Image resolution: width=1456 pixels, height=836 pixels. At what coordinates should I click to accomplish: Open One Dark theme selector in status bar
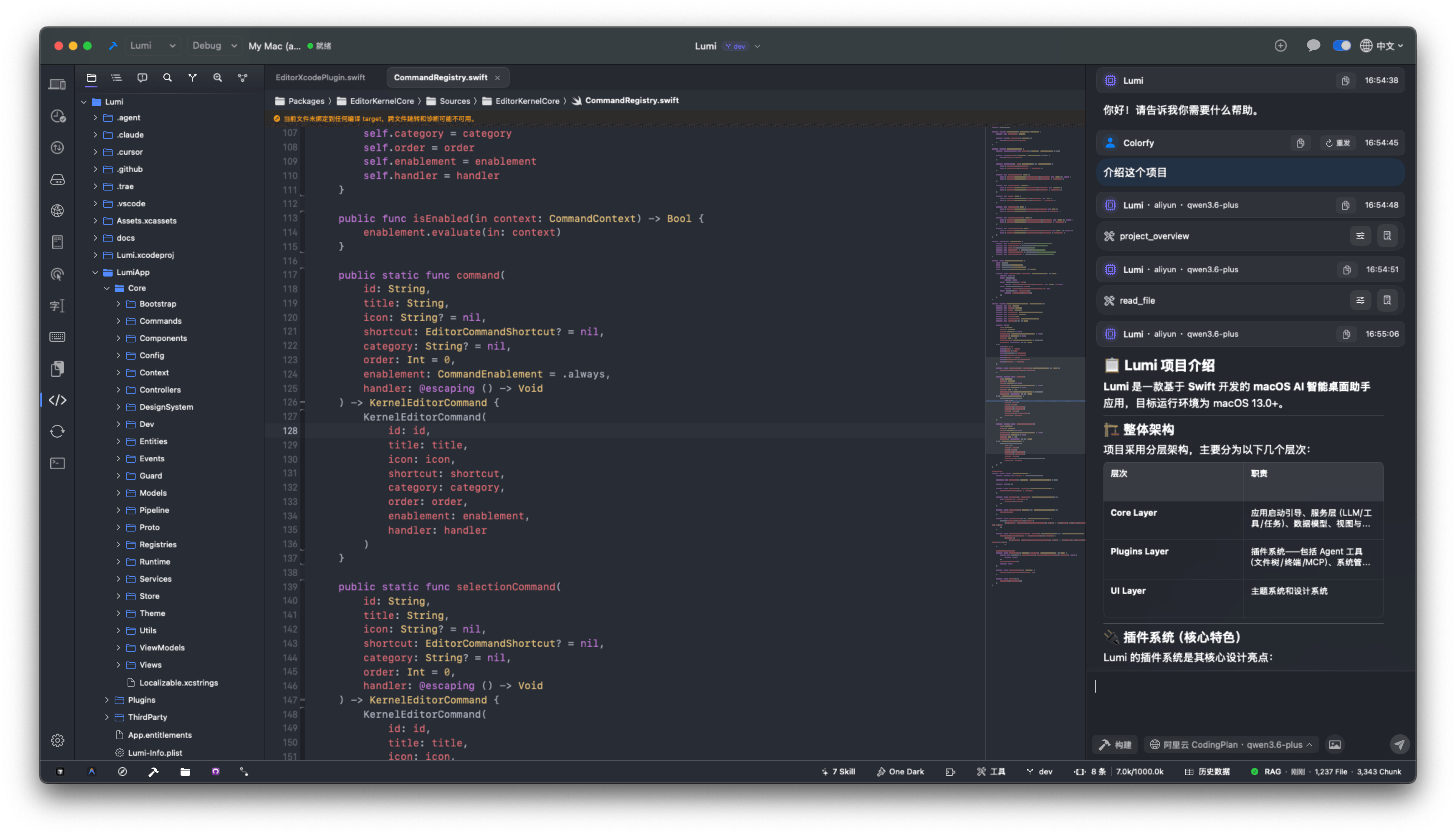point(900,772)
